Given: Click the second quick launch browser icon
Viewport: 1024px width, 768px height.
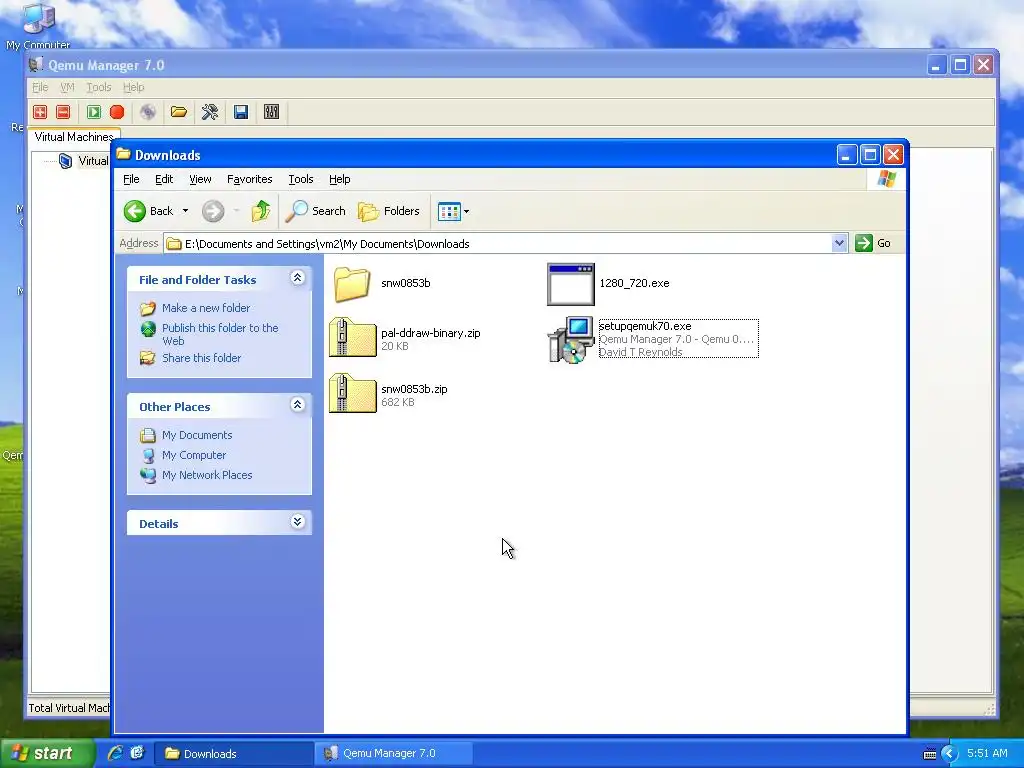Looking at the screenshot, I should [137, 753].
